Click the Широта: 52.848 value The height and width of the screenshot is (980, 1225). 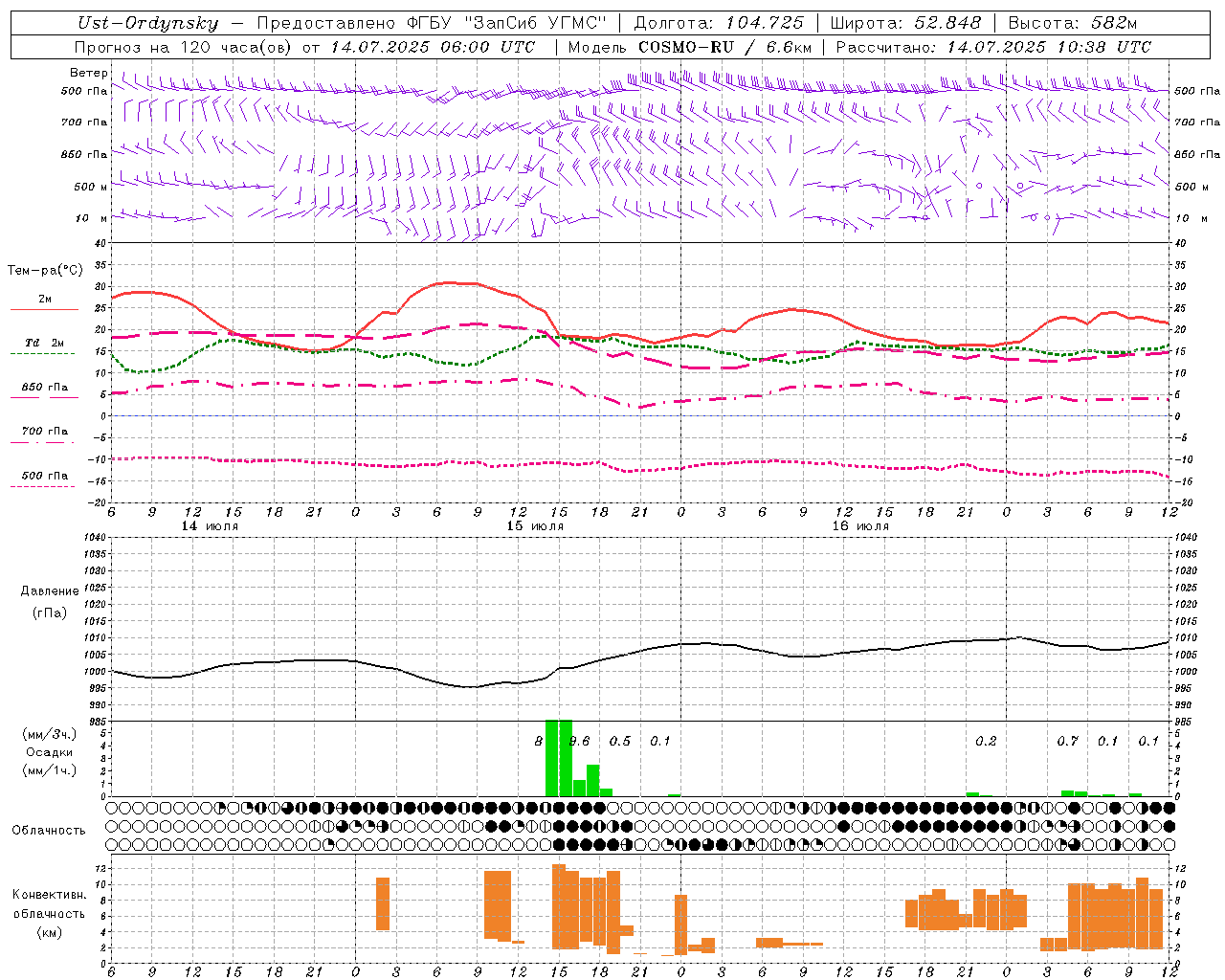[905, 23]
